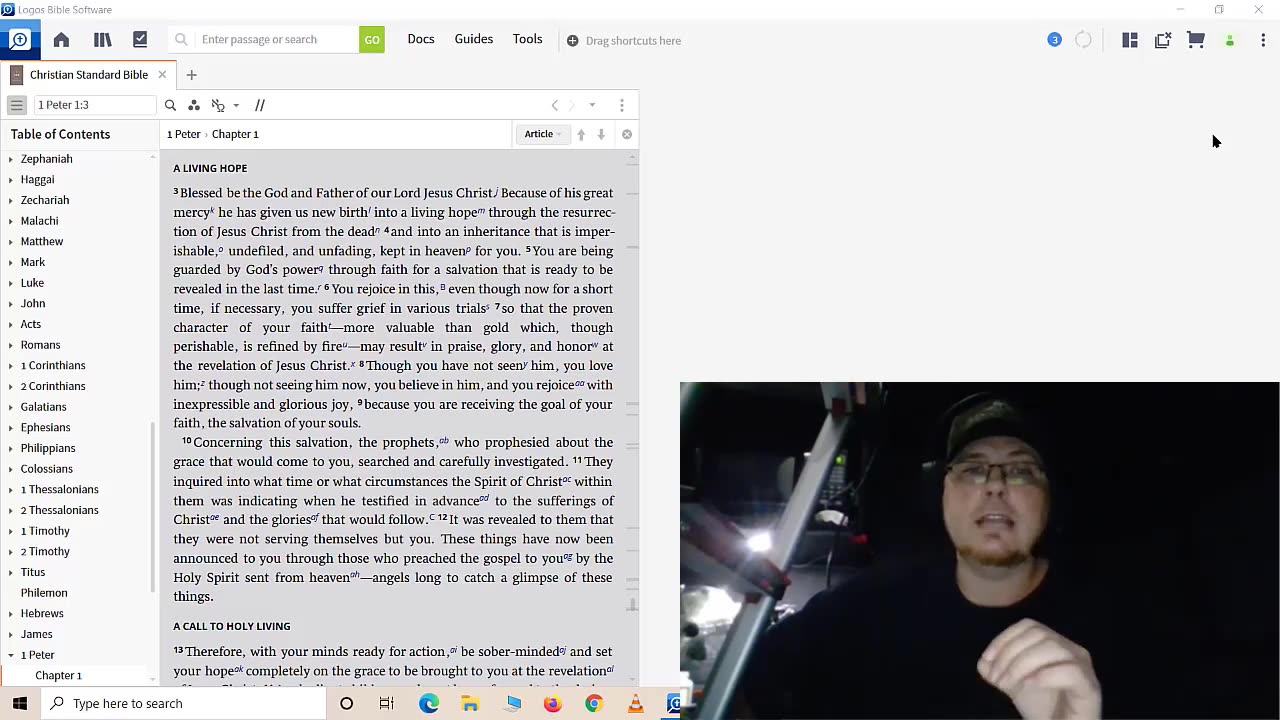Jump to previous article up arrow
This screenshot has height=720, width=1280.
coord(581,134)
